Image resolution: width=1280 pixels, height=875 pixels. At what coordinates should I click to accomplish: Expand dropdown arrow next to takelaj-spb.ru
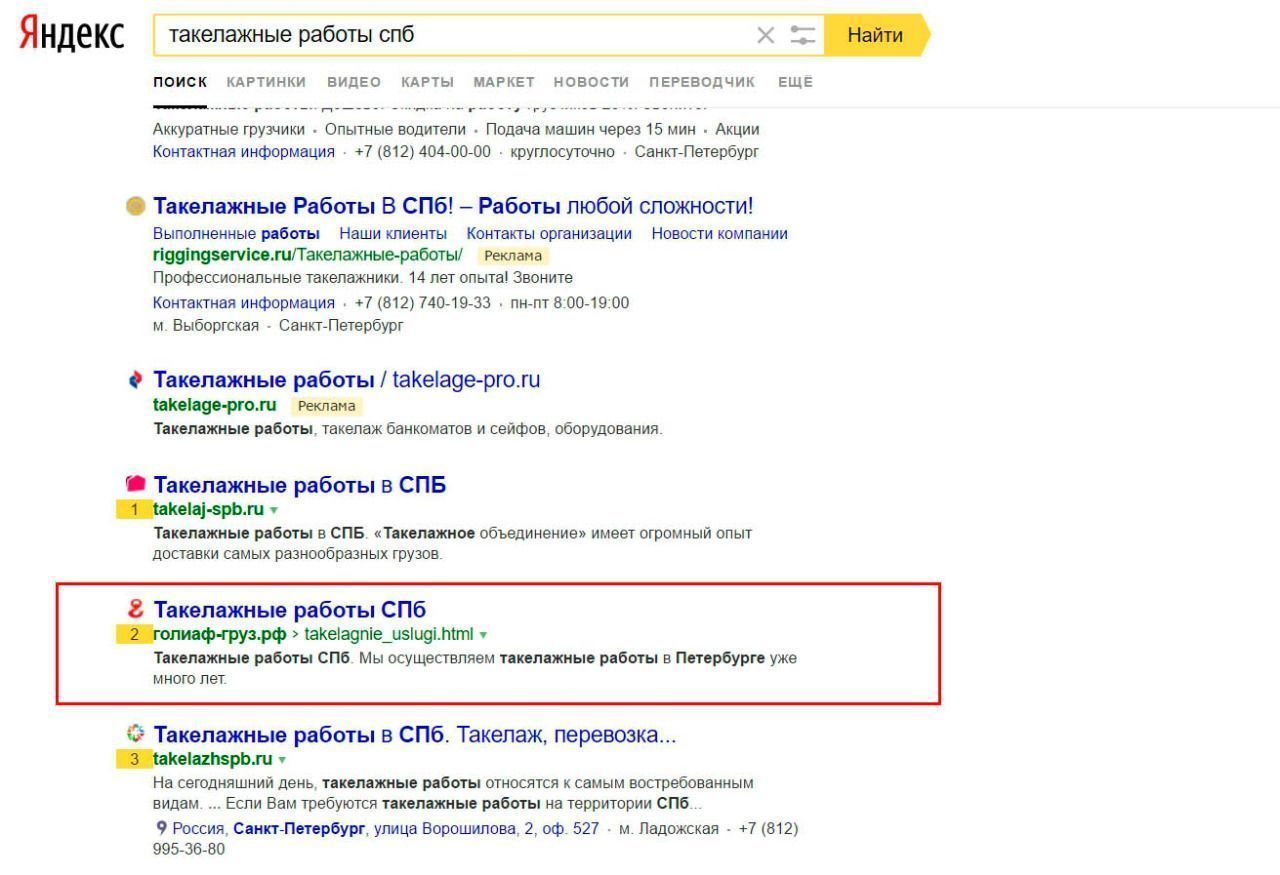pos(274,510)
